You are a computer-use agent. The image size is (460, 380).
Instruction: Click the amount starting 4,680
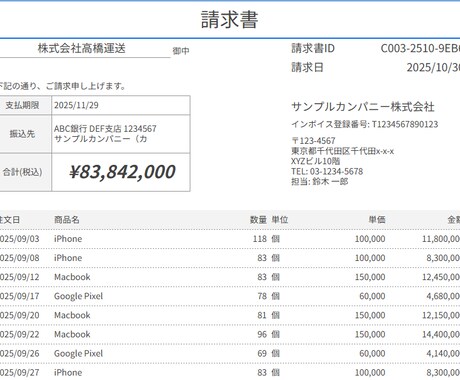443,296
